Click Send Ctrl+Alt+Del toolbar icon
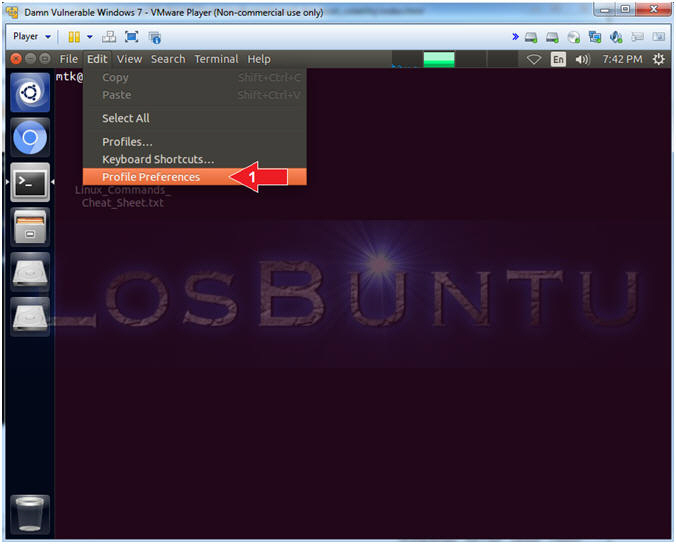 pos(109,37)
